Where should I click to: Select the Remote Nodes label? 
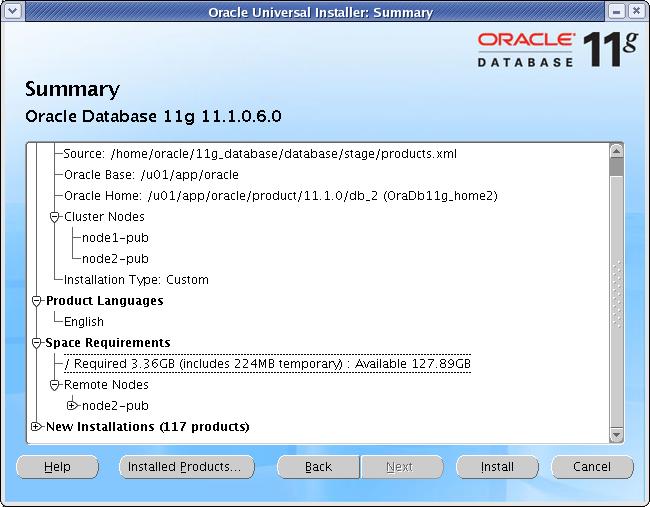point(106,385)
